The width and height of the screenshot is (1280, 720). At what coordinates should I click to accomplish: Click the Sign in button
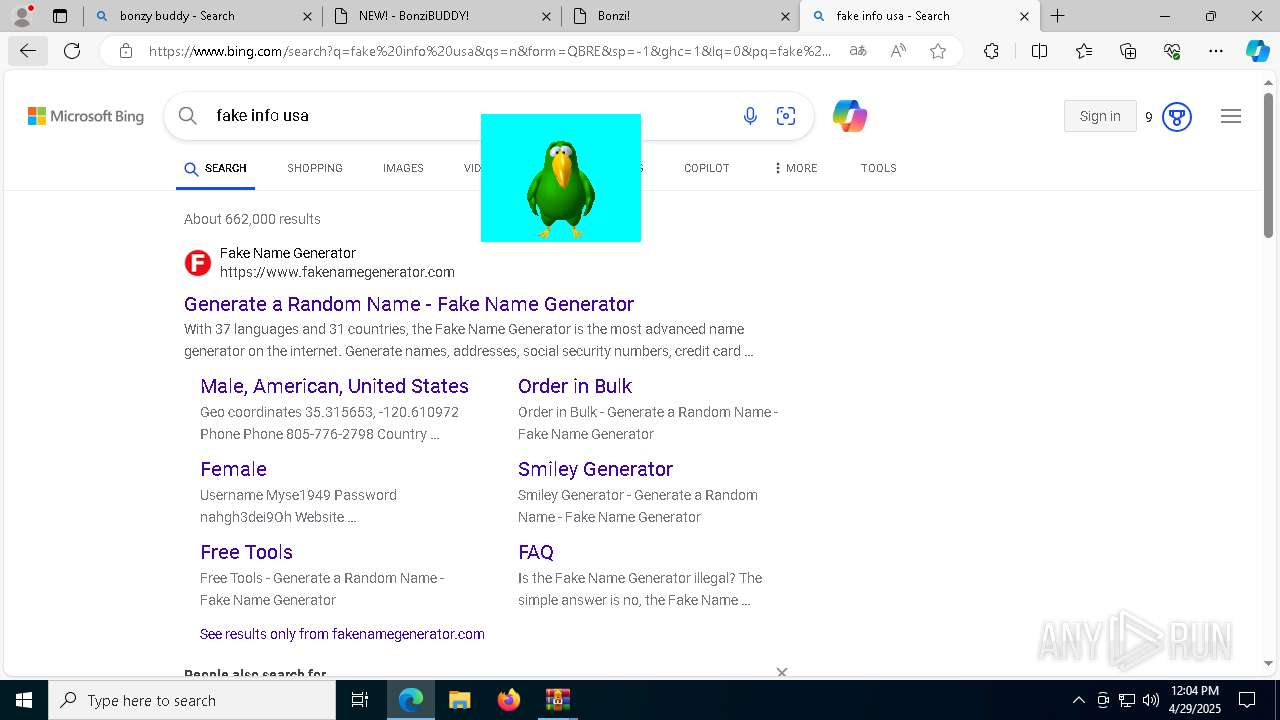click(x=1100, y=116)
